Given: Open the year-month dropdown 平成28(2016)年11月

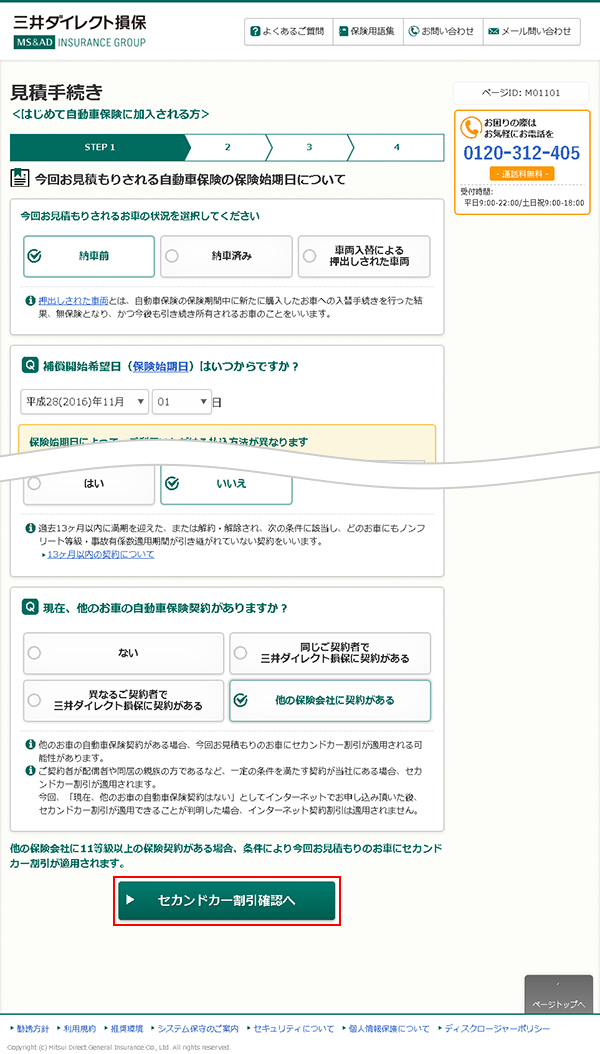Looking at the screenshot, I should click(84, 401).
